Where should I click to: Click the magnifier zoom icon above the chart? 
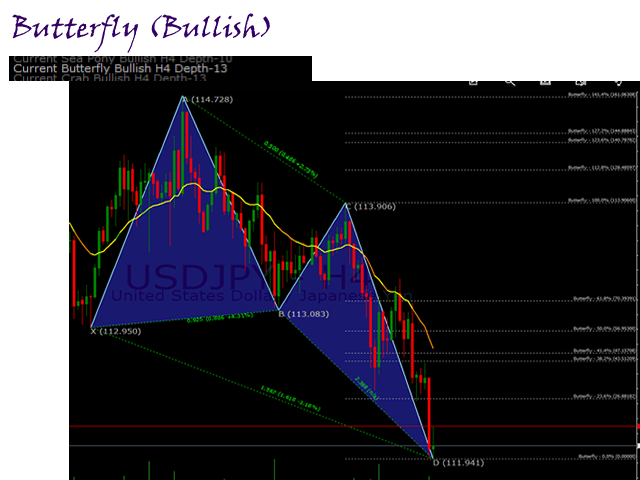coord(510,84)
